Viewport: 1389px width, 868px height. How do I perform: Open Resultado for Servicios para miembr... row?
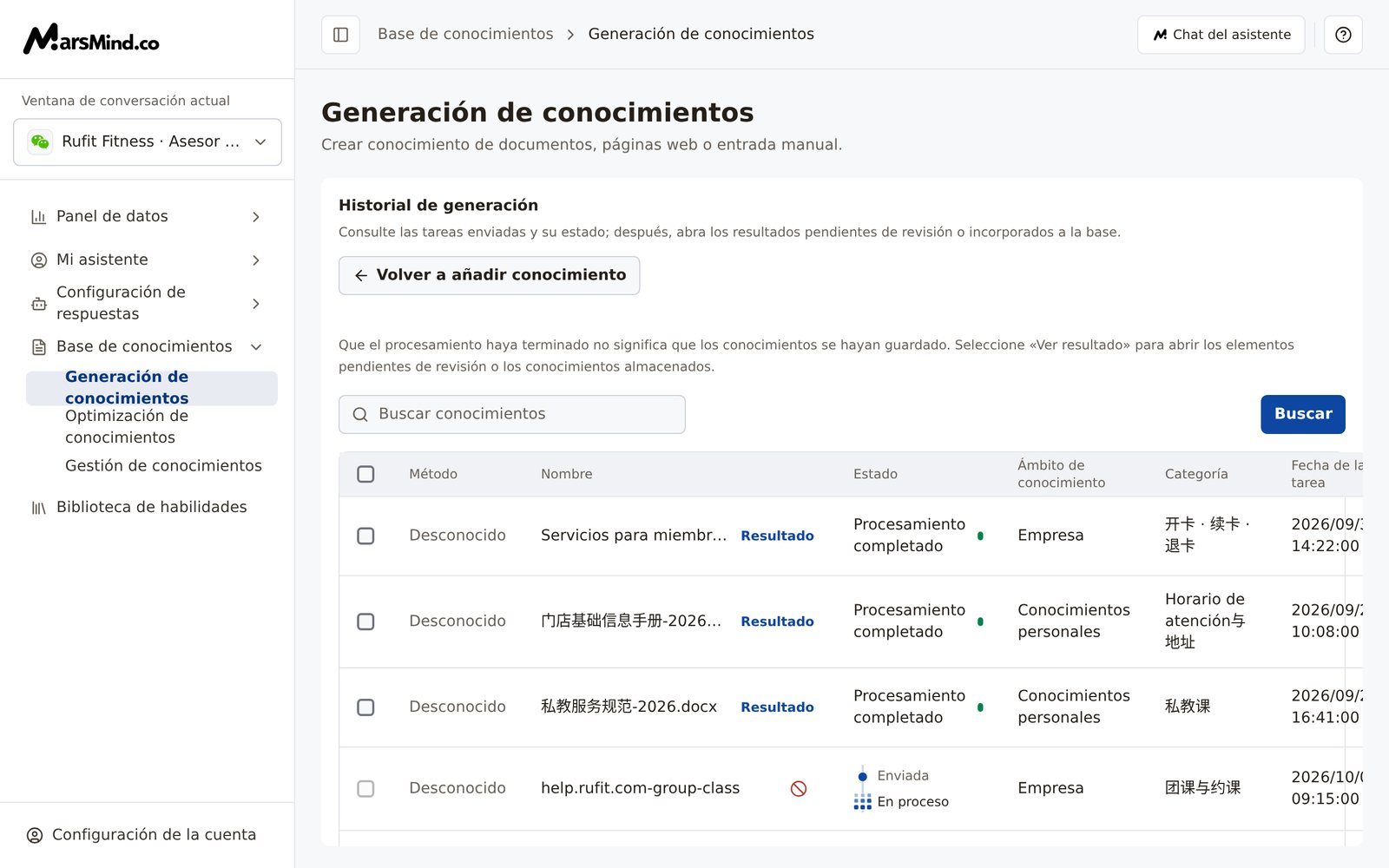pos(777,536)
